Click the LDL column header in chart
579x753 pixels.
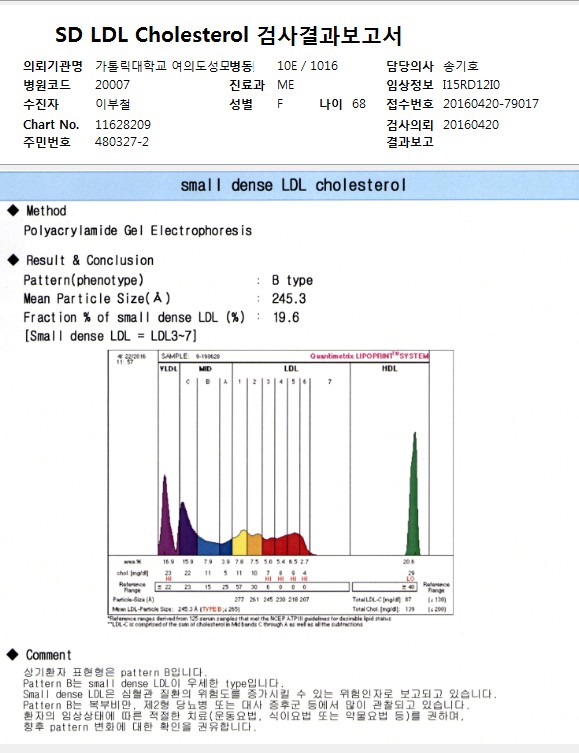[291, 368]
